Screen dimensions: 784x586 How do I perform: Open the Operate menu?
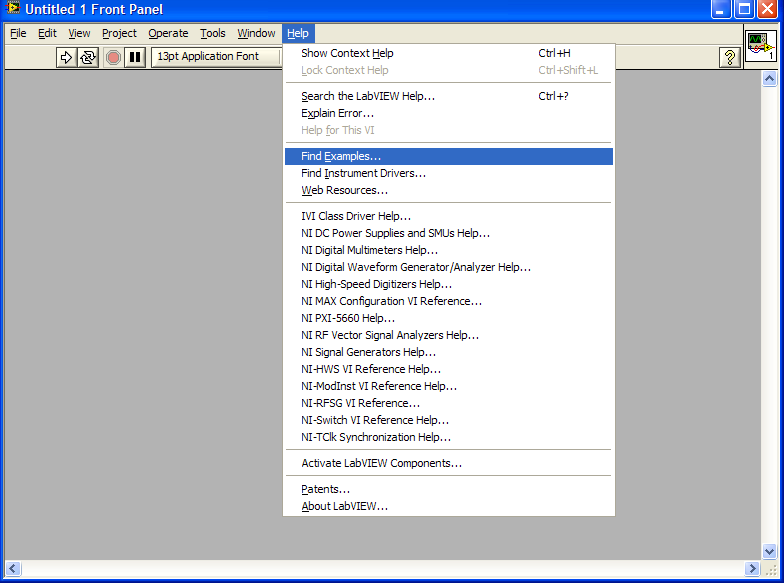click(x=168, y=34)
